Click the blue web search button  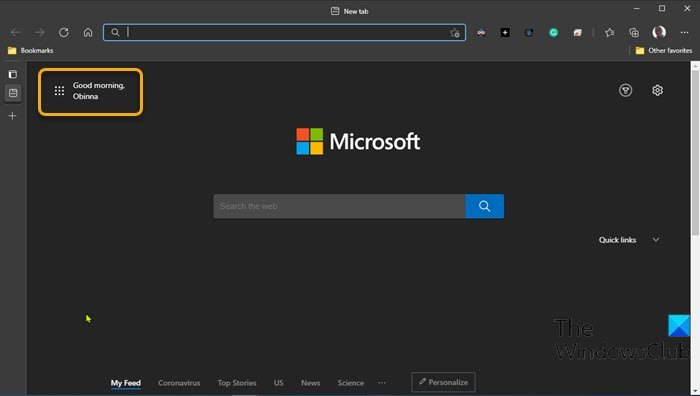(485, 206)
